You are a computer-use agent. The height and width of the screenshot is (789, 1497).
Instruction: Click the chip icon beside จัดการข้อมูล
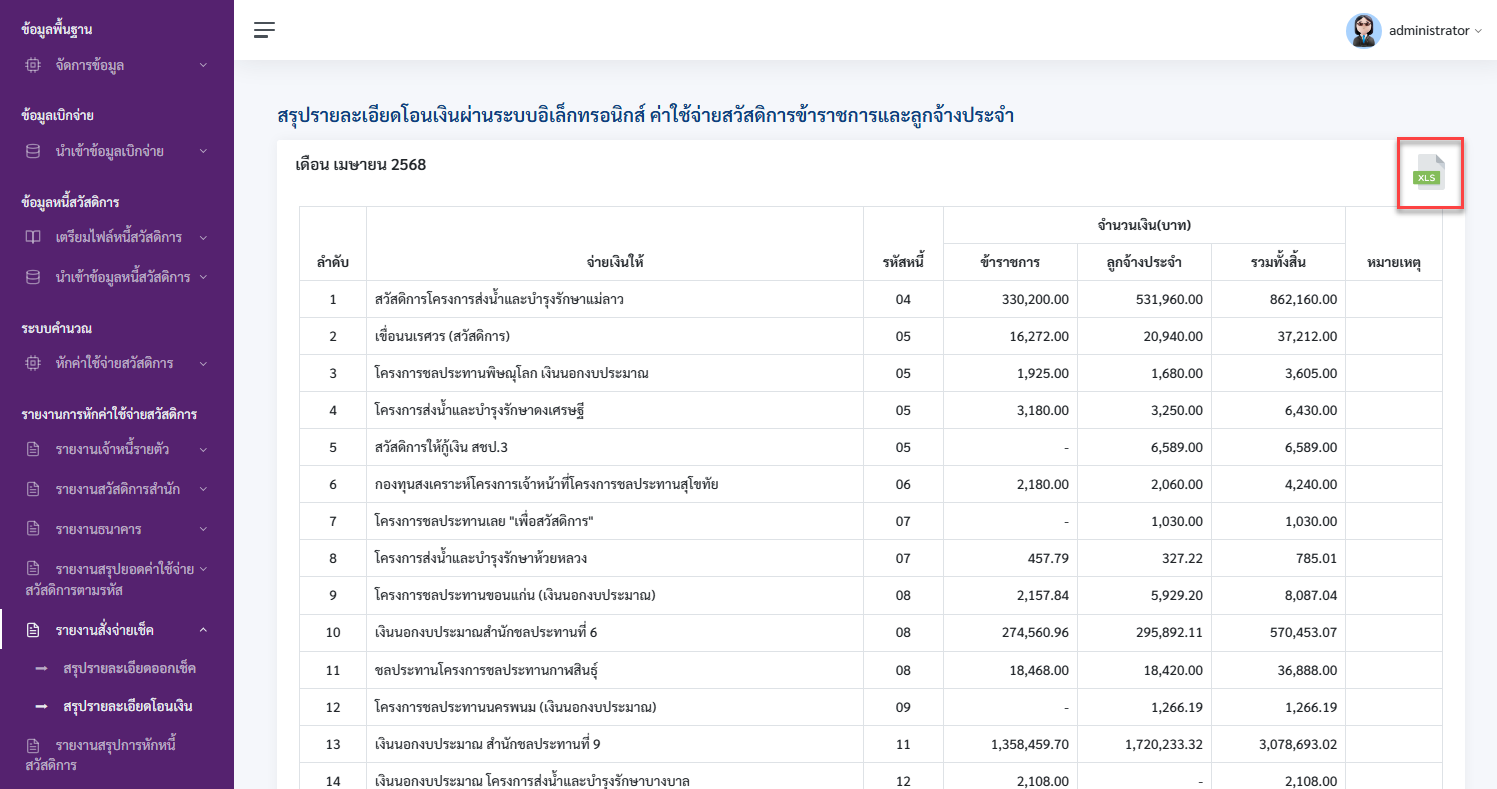[x=33, y=65]
